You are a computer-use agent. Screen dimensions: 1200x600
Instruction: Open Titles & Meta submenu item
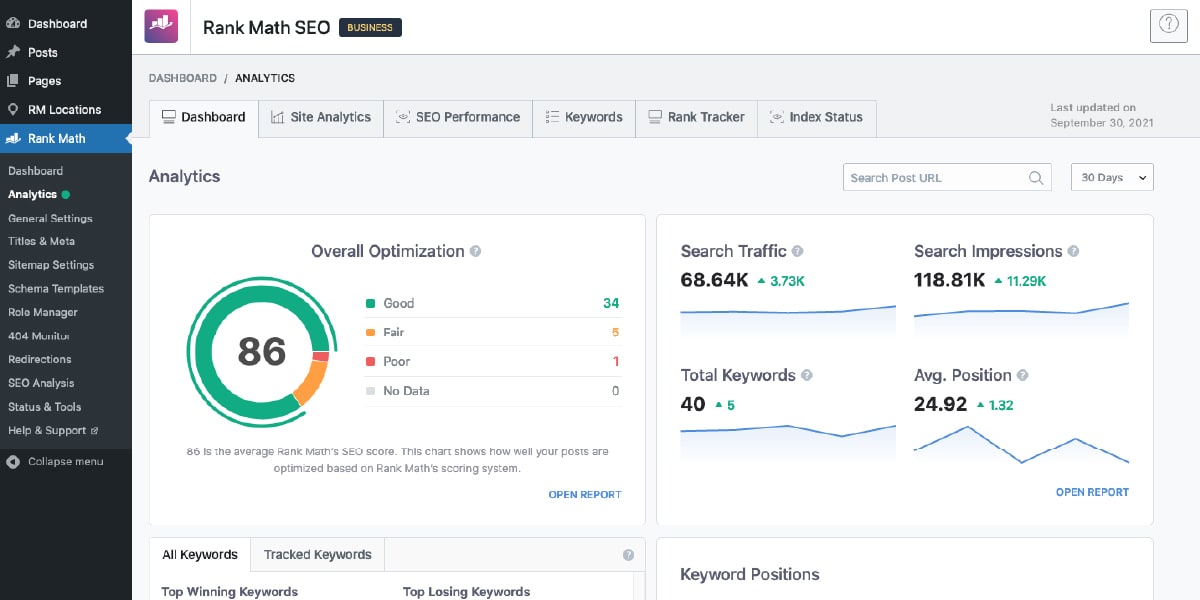(x=41, y=241)
